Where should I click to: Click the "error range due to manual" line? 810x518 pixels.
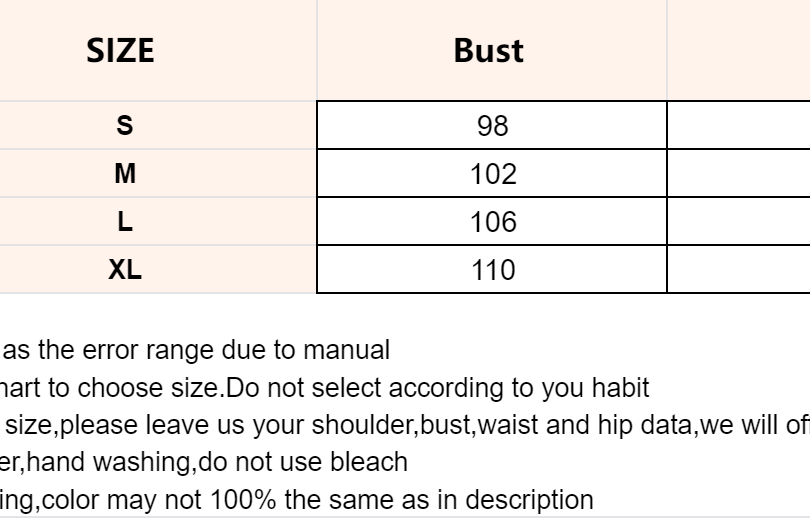point(196,350)
